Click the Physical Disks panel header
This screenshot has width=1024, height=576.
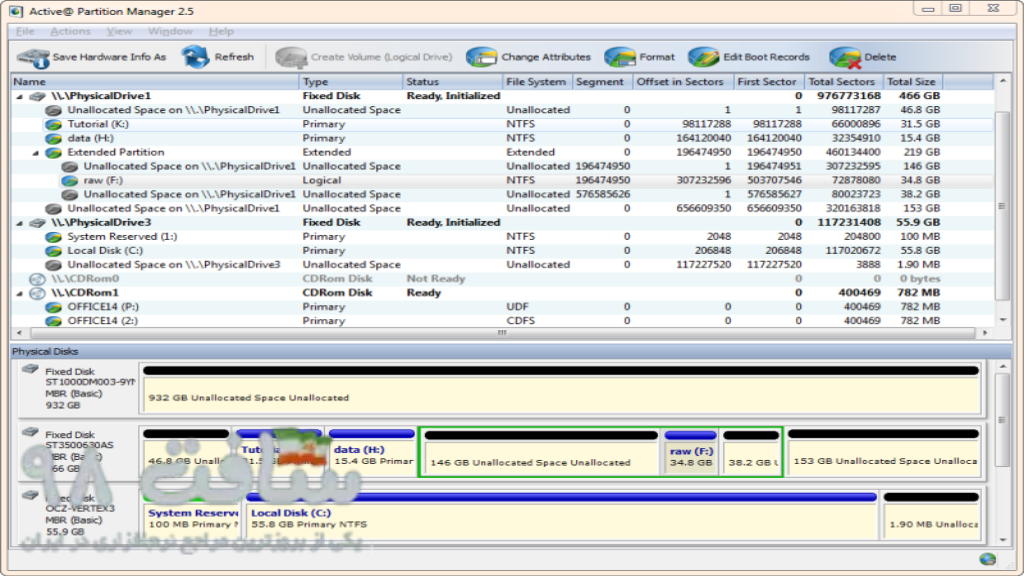pyautogui.click(x=511, y=351)
